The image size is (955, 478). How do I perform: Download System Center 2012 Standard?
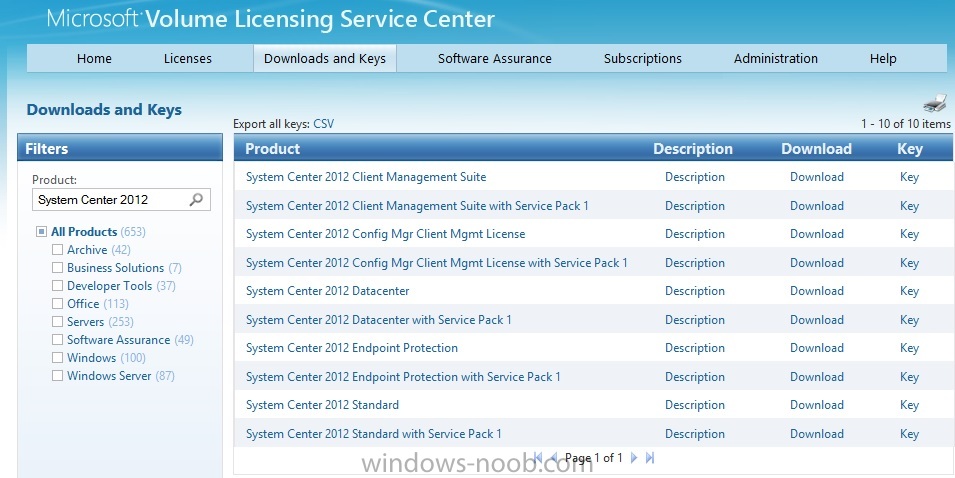click(817, 405)
